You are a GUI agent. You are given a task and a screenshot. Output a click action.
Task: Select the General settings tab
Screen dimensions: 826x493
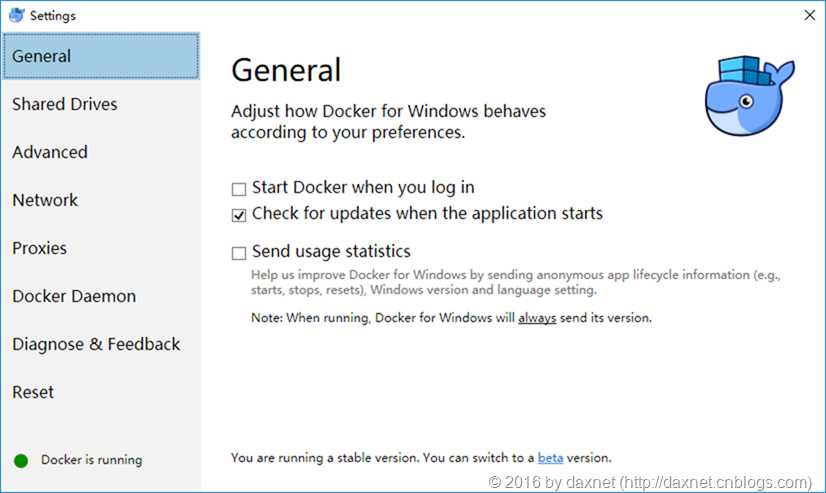(100, 56)
